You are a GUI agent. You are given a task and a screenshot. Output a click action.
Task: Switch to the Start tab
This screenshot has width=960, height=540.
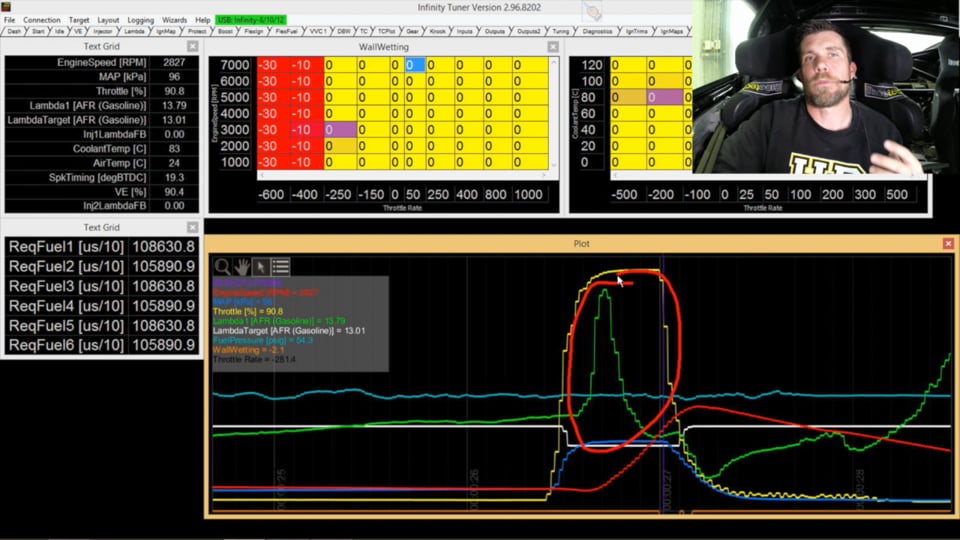tap(38, 31)
